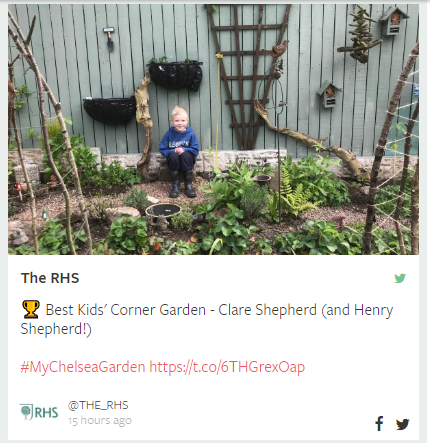Open the RHS logo avatar
The width and height of the screenshot is (430, 443).
point(39,412)
